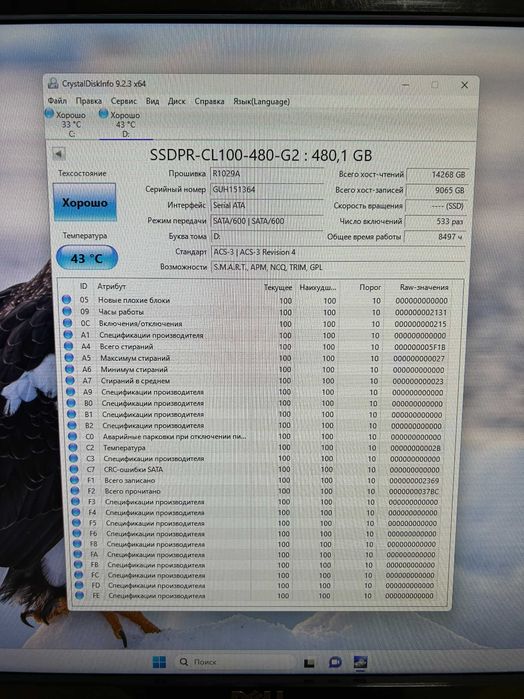Click the ID column header
This screenshot has width=524, height=699.
click(x=83, y=286)
